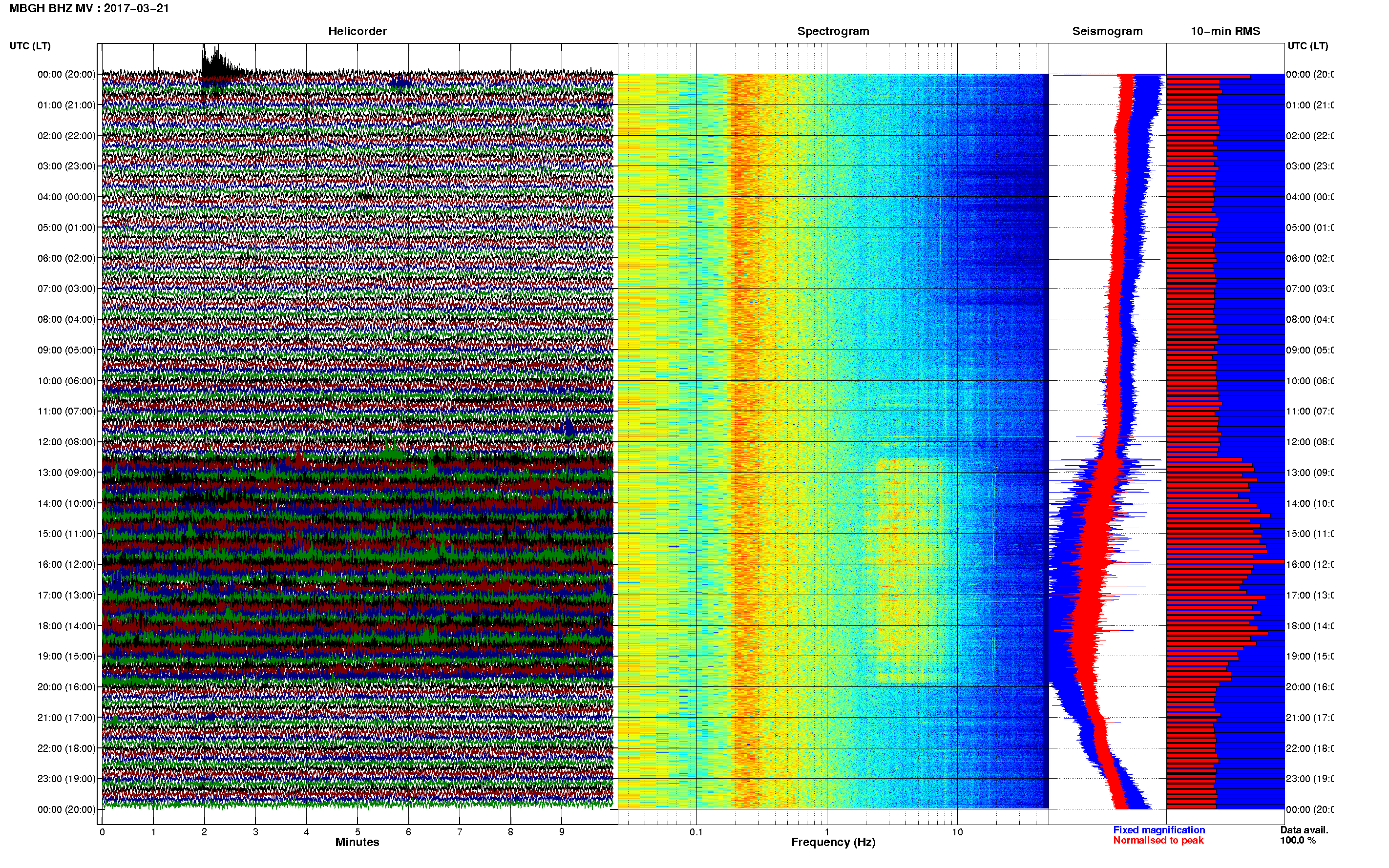
Task: Select the '10-min RMS' panel heading
Action: [1225, 32]
